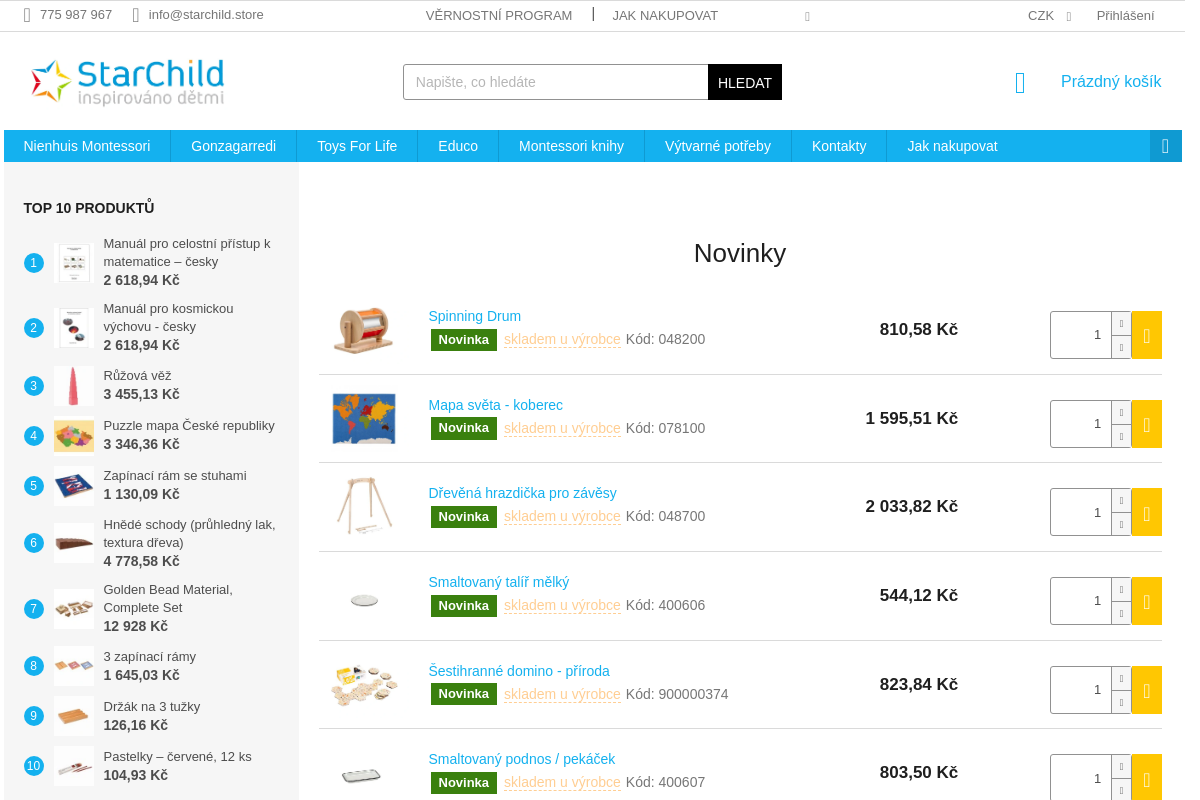
Task: Click envelope icon beside info@starchild.store
Action: (136, 15)
